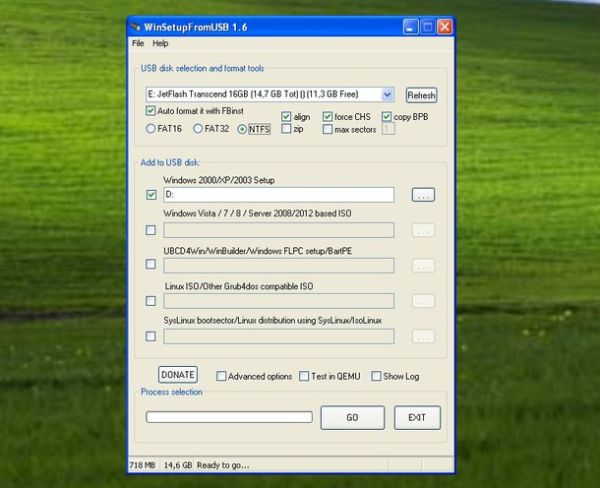Enable the zip checkbox
600x488 pixels.
(x=286, y=129)
